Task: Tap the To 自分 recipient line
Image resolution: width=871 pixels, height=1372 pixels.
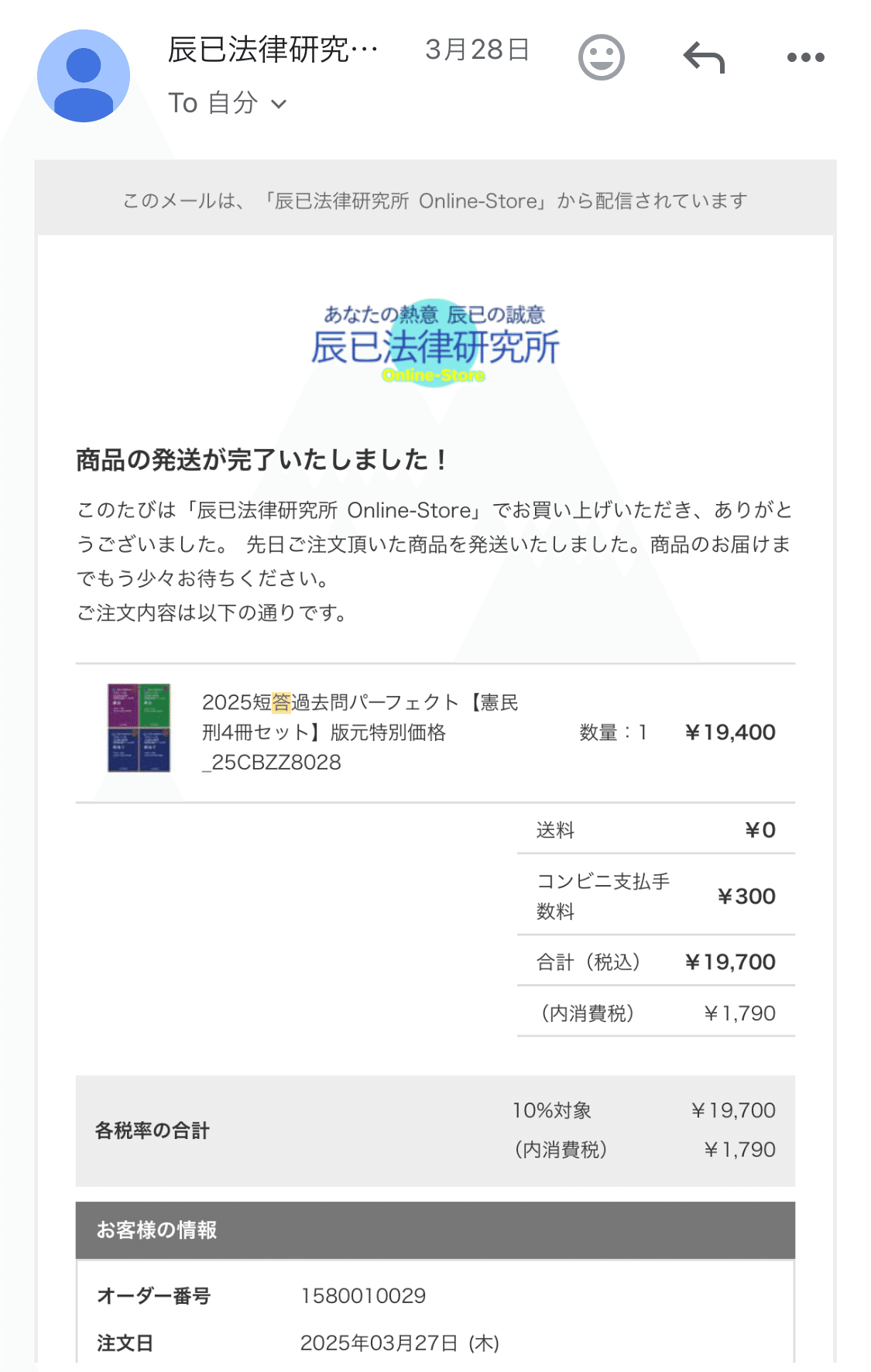Action: coord(214,104)
